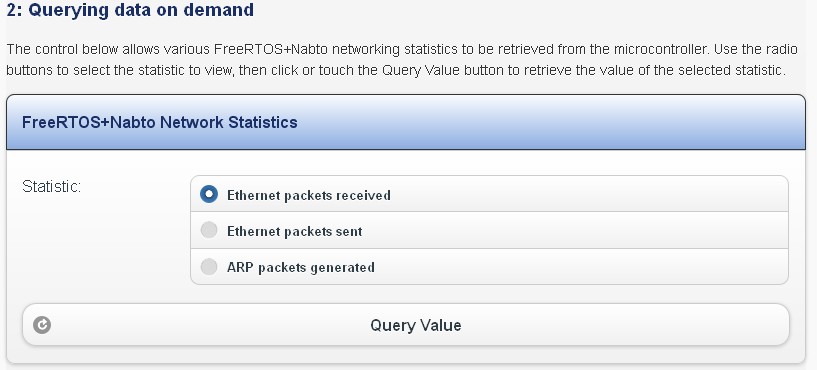Click the 'ARP packets generated' label text
Image resolution: width=817 pixels, height=370 pixels.
coord(301,267)
